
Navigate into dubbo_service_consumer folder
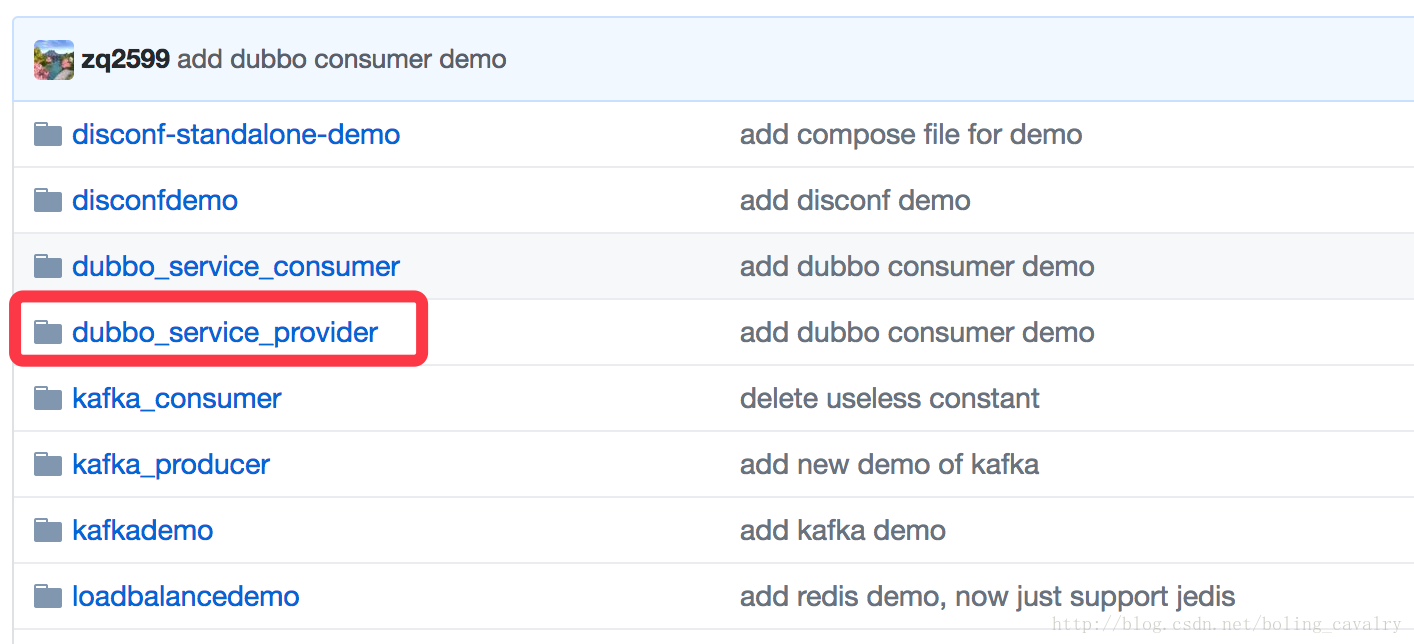(x=236, y=267)
